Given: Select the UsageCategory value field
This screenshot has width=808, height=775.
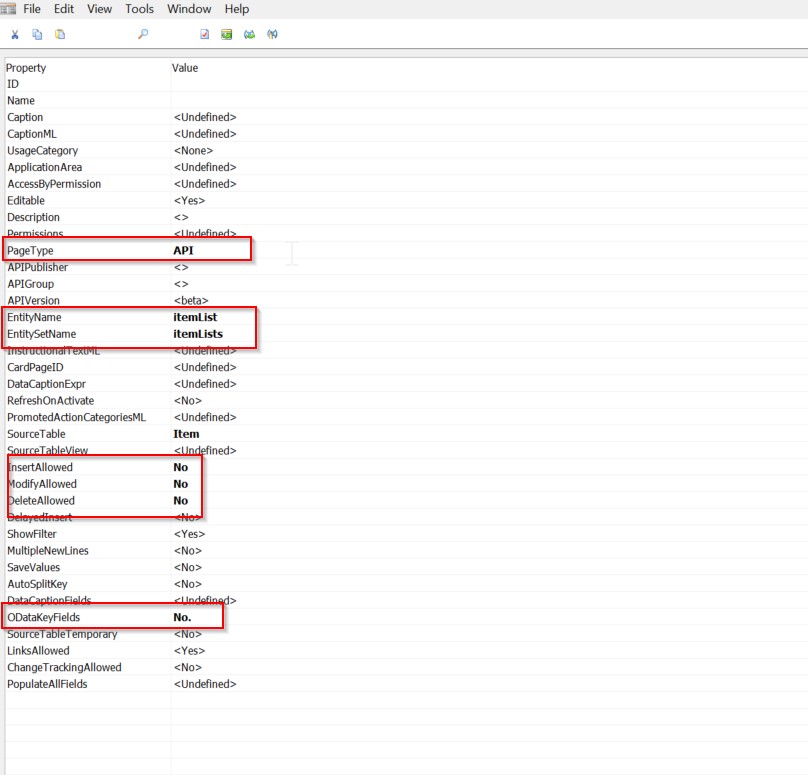Looking at the screenshot, I should (193, 151).
